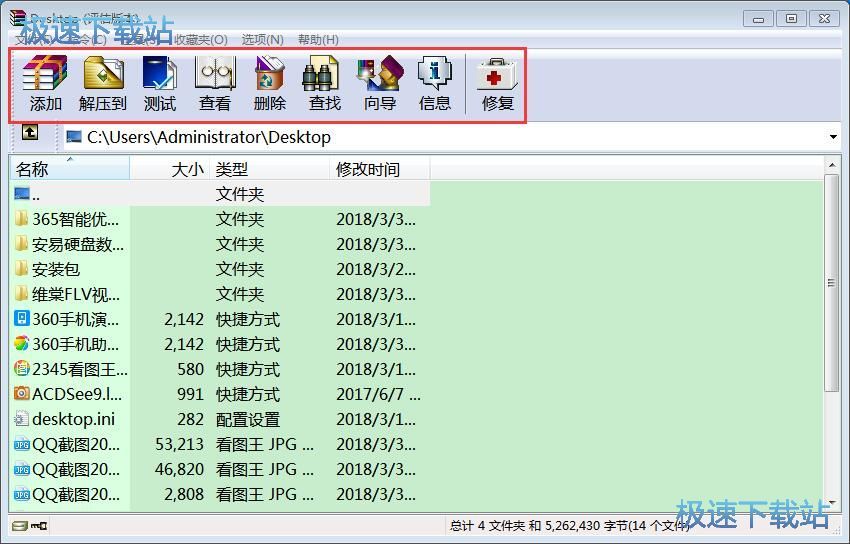850x544 pixels.
Task: Expand the path address dropdown arrow
Action: pos(833,137)
